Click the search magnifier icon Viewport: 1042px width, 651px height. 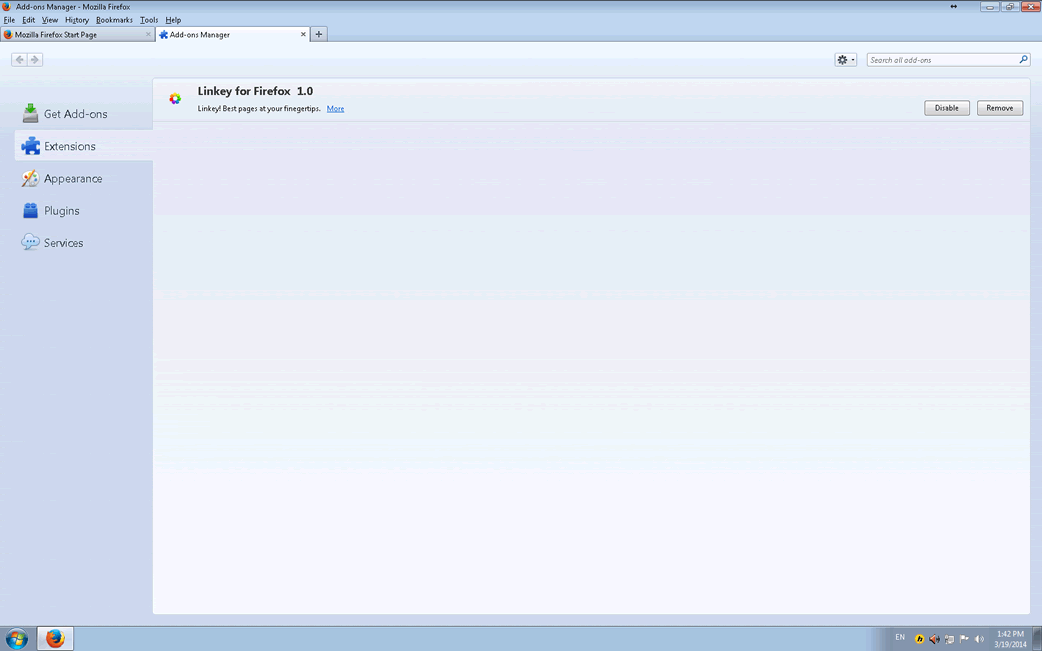(1023, 60)
